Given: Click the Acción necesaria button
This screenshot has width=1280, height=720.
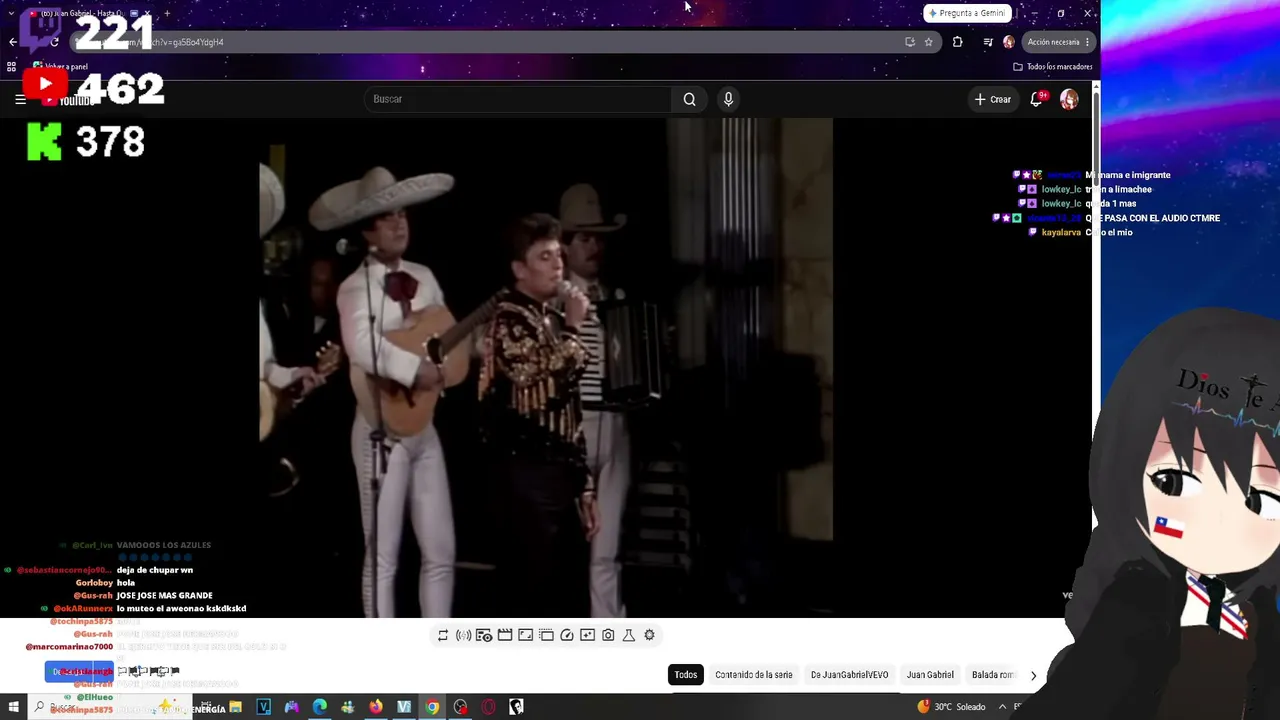Looking at the screenshot, I should 1053,42.
